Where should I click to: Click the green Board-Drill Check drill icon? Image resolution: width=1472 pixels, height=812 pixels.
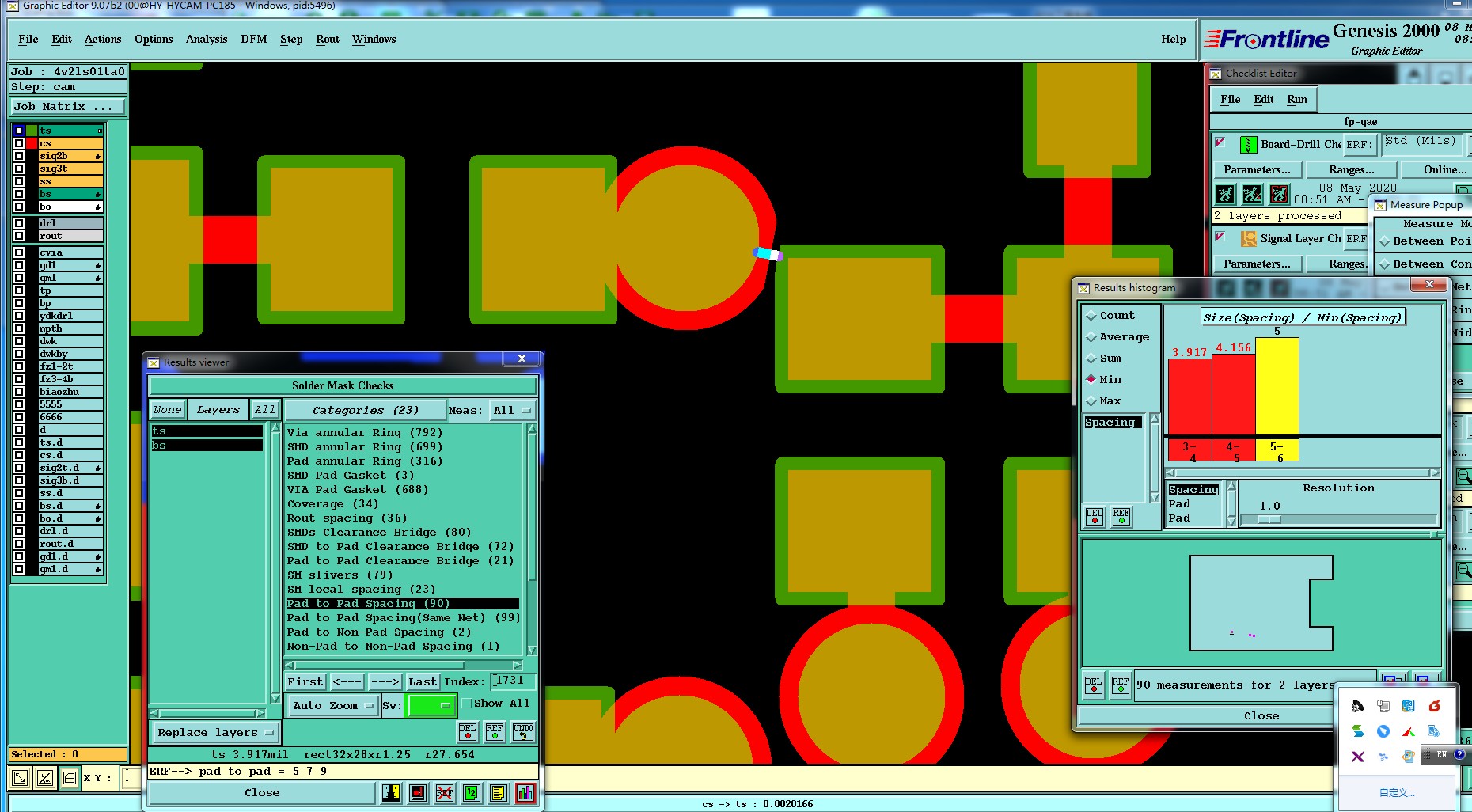1248,144
